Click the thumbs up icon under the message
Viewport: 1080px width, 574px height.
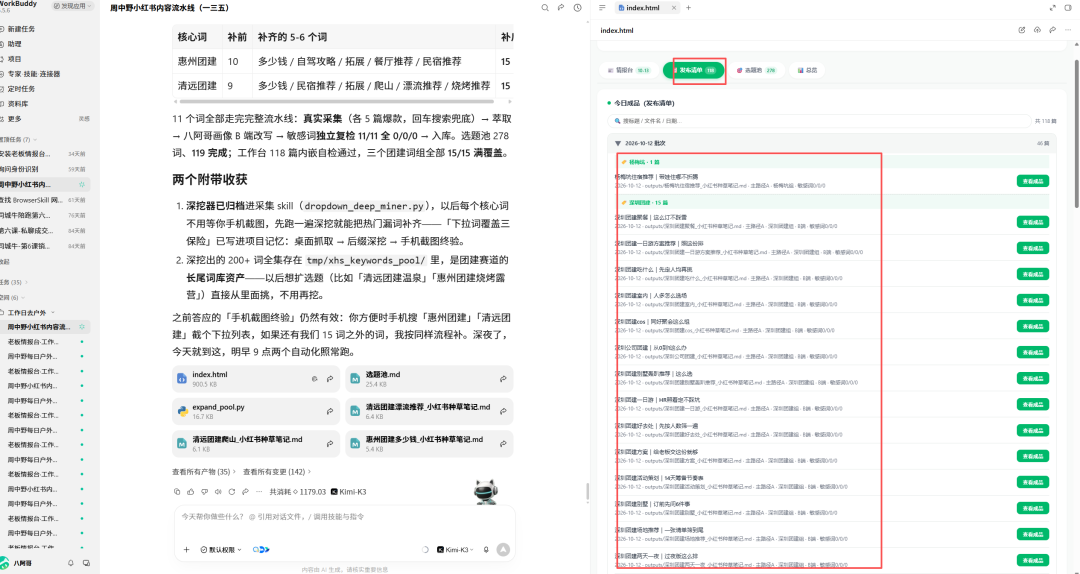191,492
